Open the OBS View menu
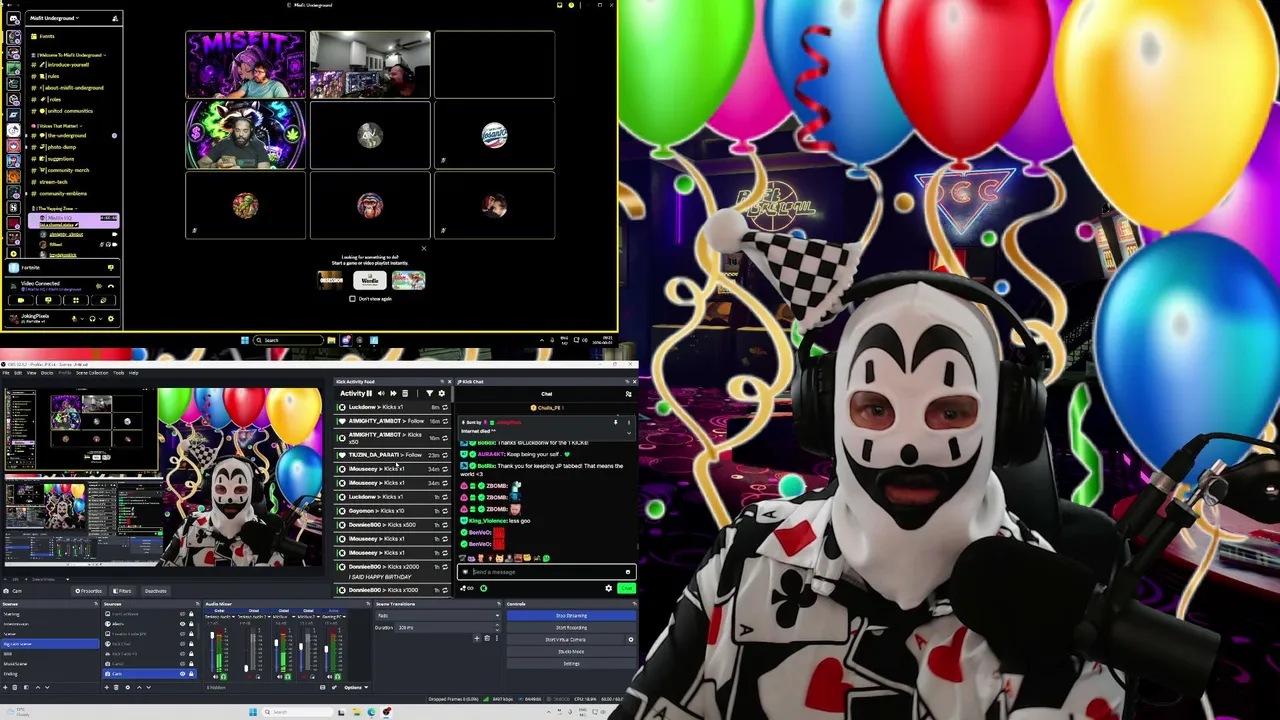This screenshot has height=720, width=1280. click(x=31, y=373)
